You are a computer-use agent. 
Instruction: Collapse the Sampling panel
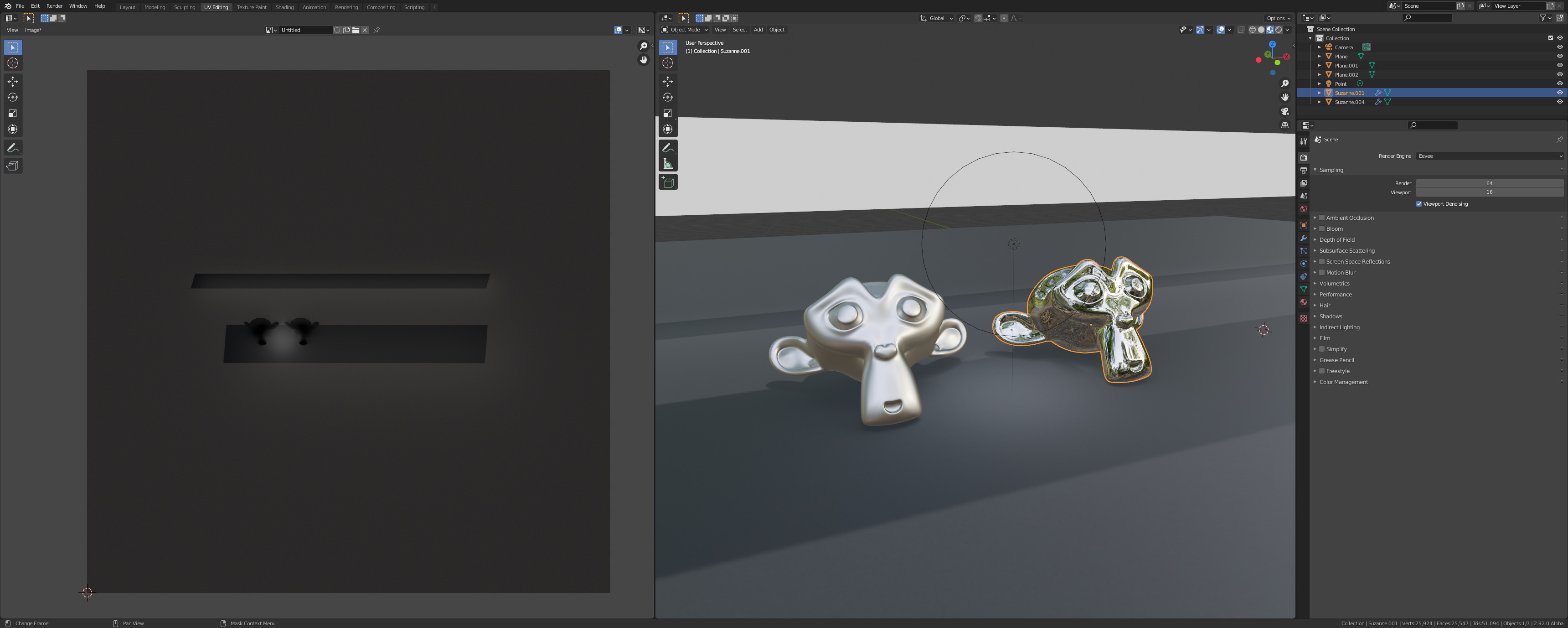[x=1331, y=170]
